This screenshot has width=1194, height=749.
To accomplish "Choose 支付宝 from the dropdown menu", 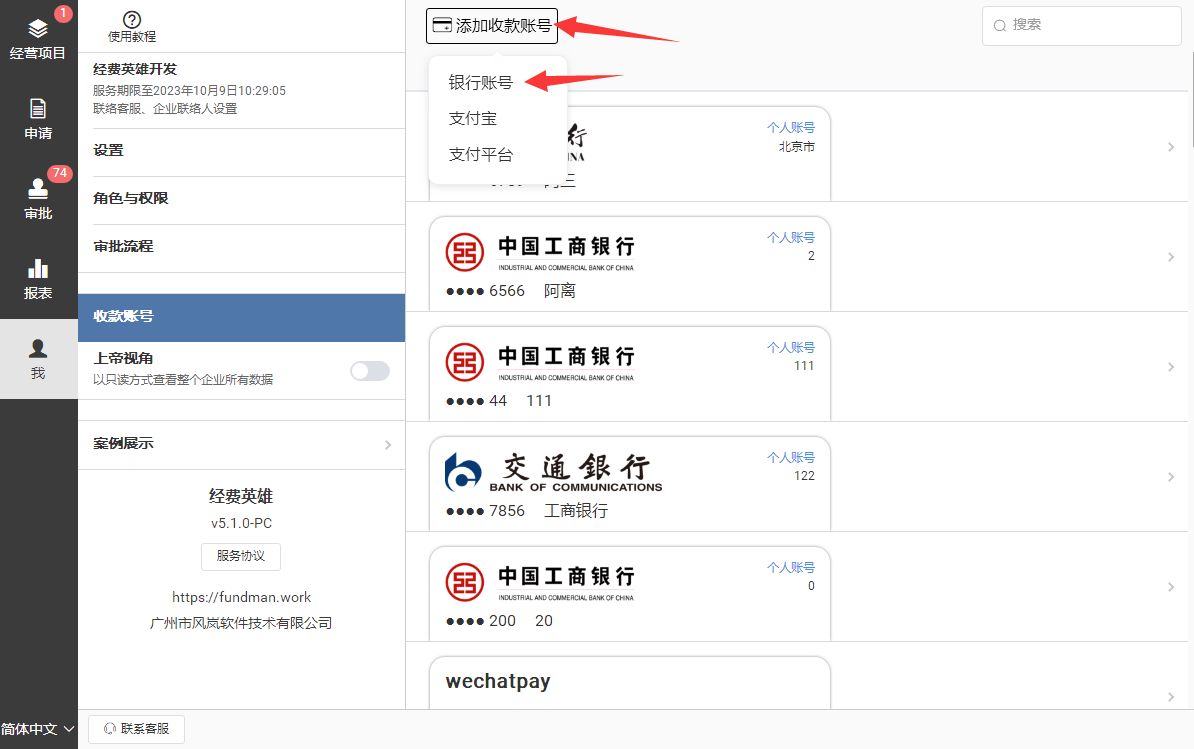I will click(x=472, y=118).
